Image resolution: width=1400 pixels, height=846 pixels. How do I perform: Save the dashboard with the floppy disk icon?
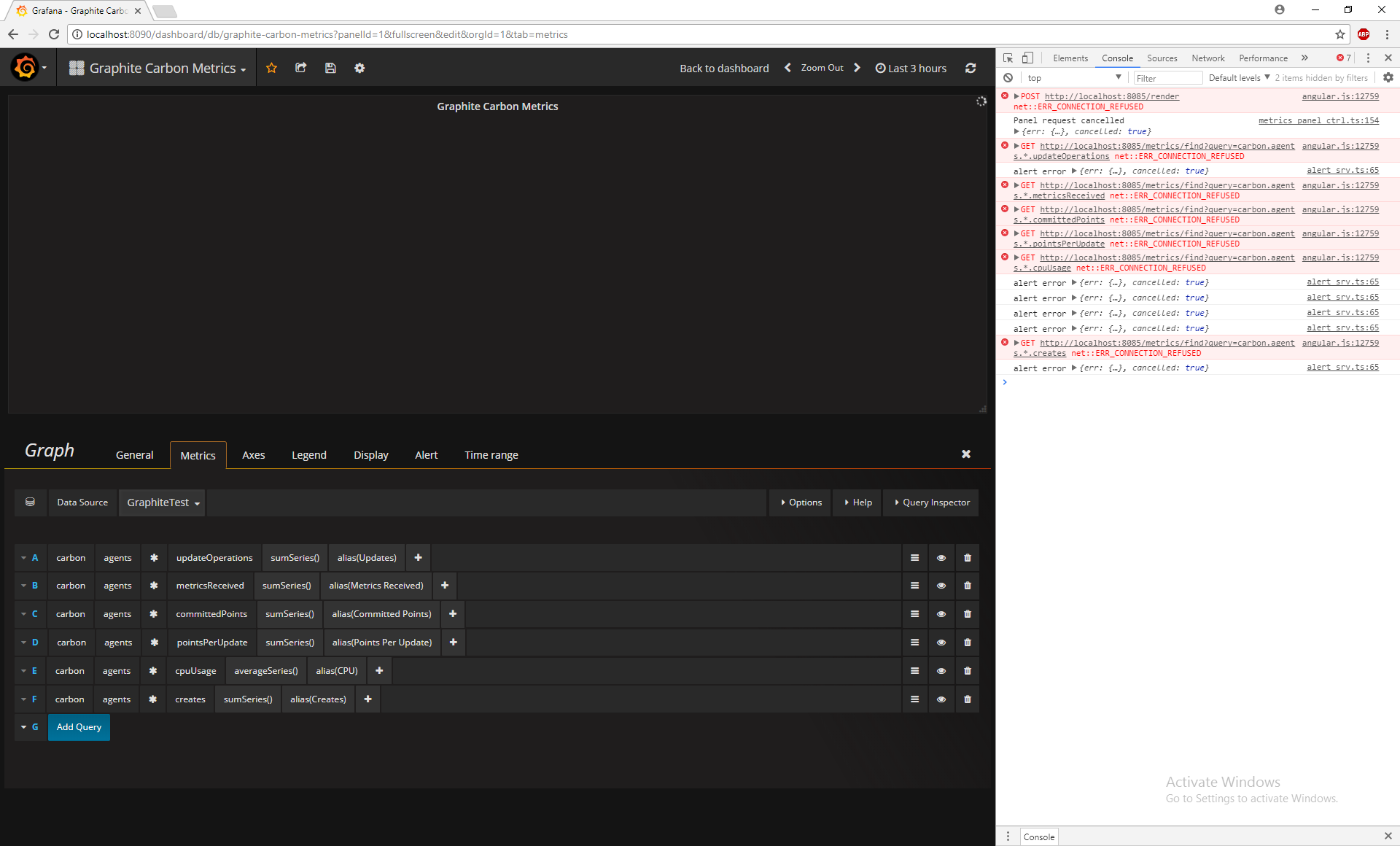(x=330, y=68)
